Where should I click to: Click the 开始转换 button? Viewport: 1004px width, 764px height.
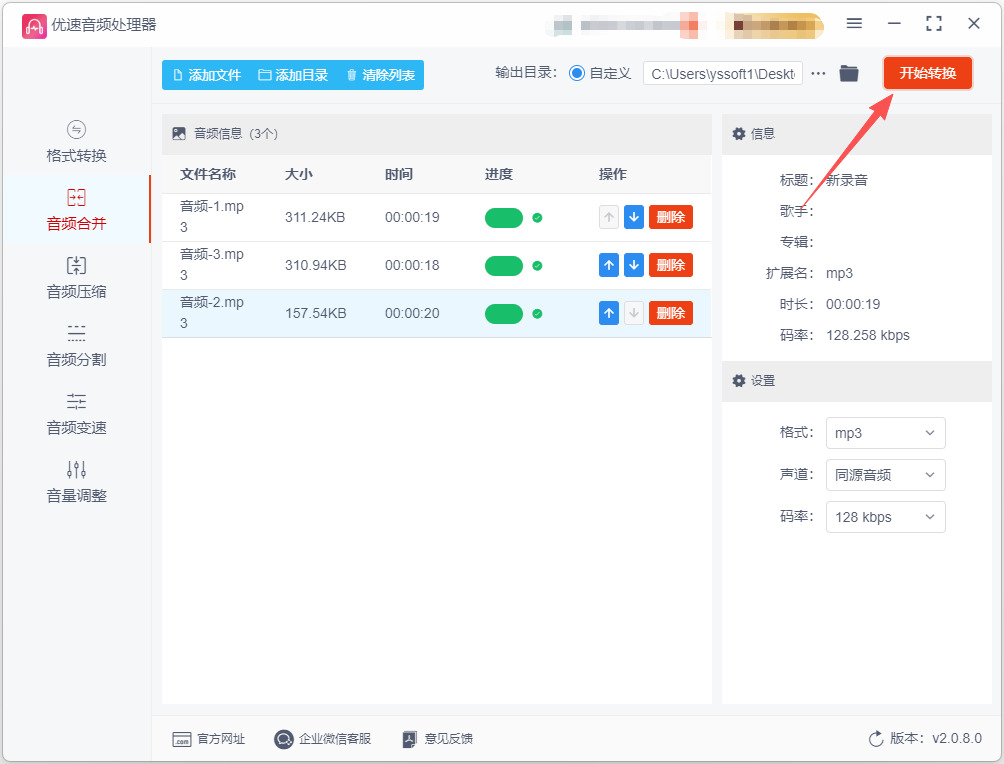click(927, 73)
